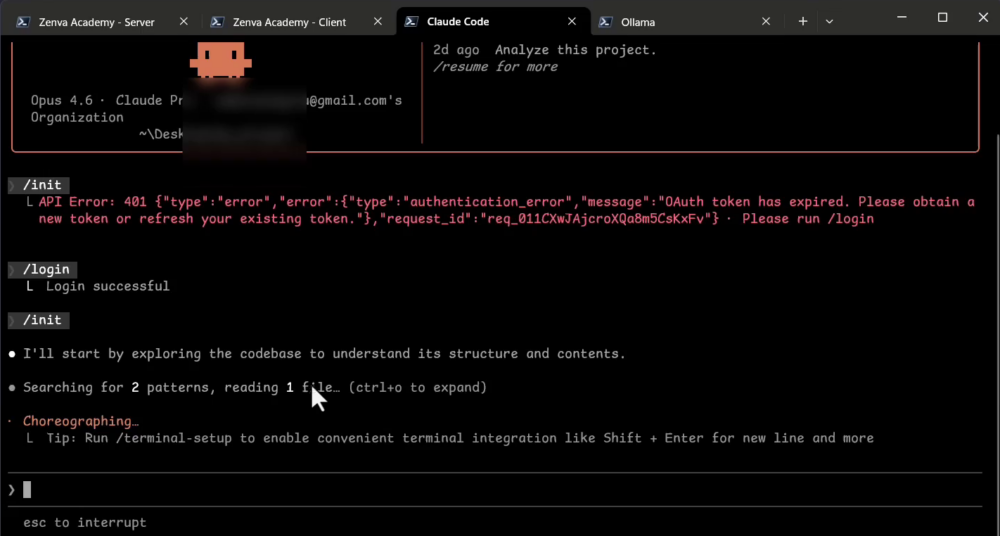This screenshot has width=1000, height=536.
Task: Switch to Zenva Academy - Server tab
Action: click(96, 22)
